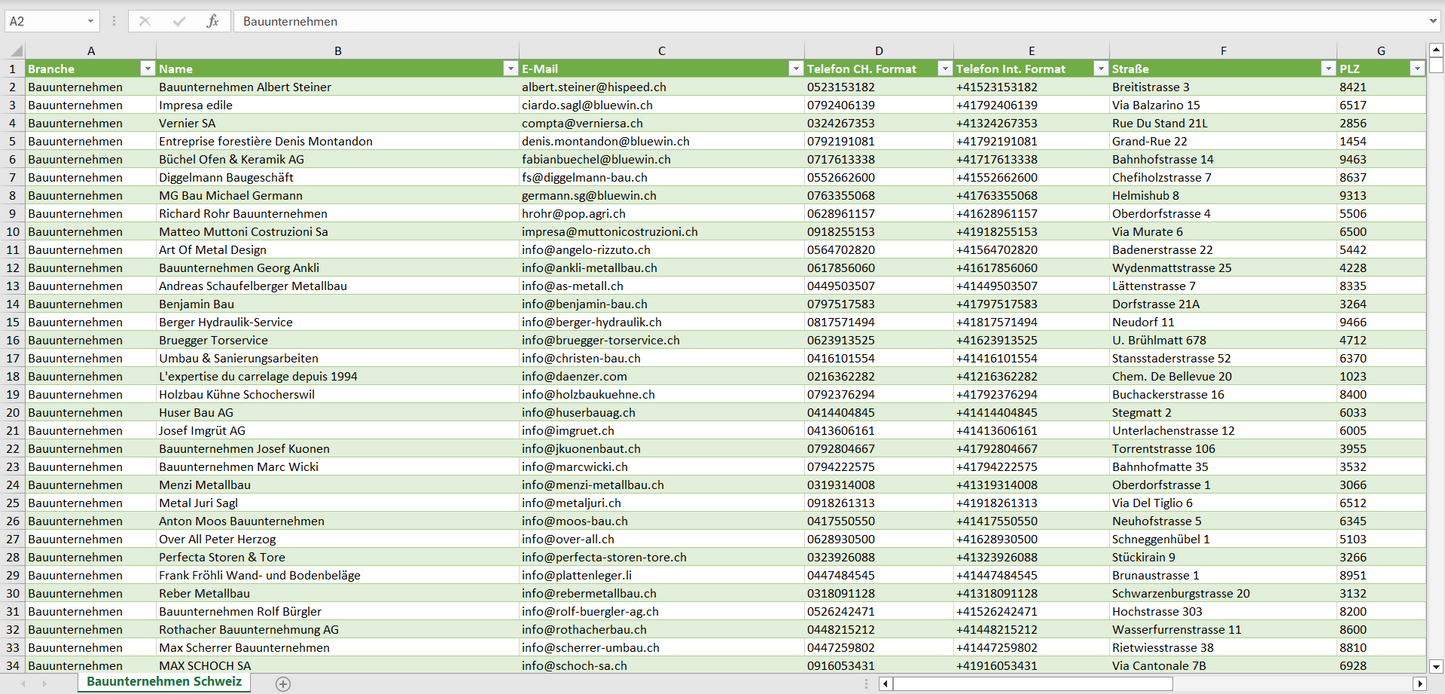Viewport: 1445px width, 694px height.
Task: Click the horizontal scrollbar left arrow
Action: (885, 684)
